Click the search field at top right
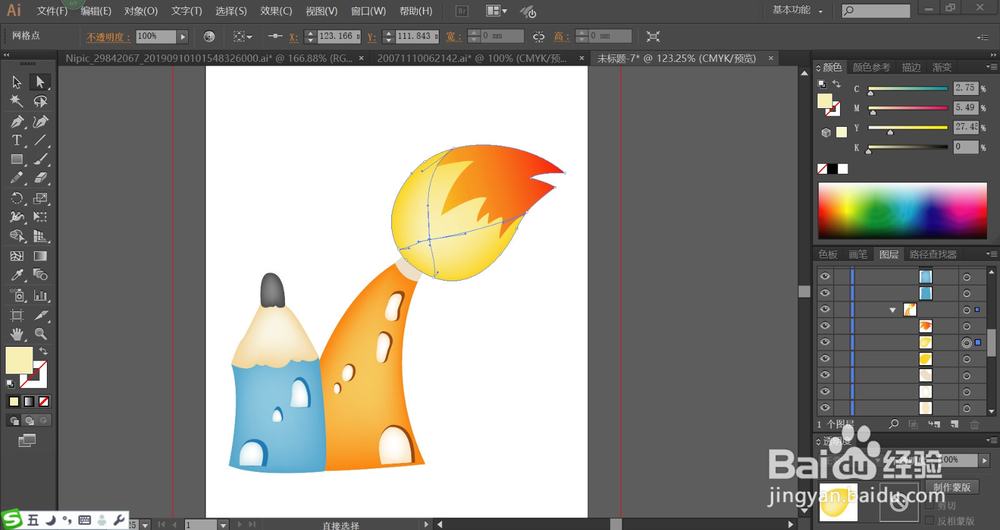 tap(876, 11)
